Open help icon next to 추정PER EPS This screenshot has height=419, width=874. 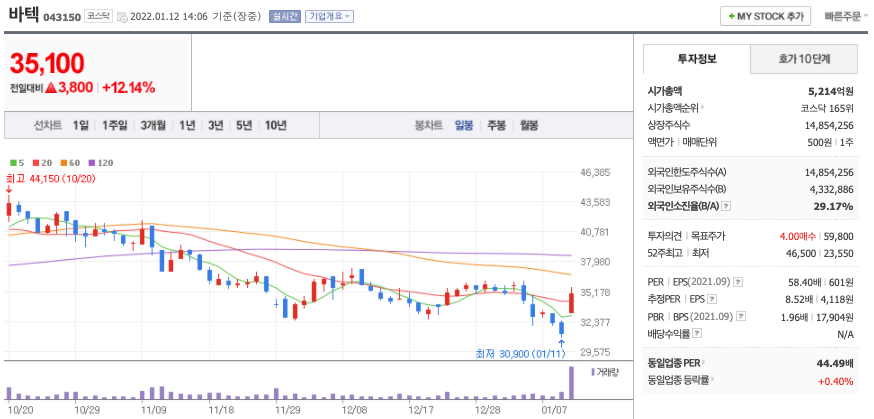712,299
